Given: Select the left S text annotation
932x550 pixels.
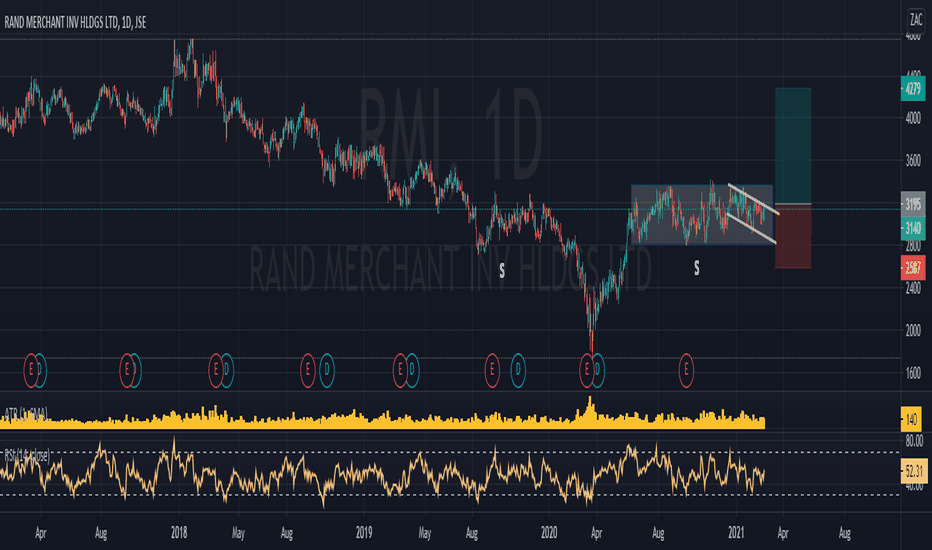Looking at the screenshot, I should coord(502,272).
